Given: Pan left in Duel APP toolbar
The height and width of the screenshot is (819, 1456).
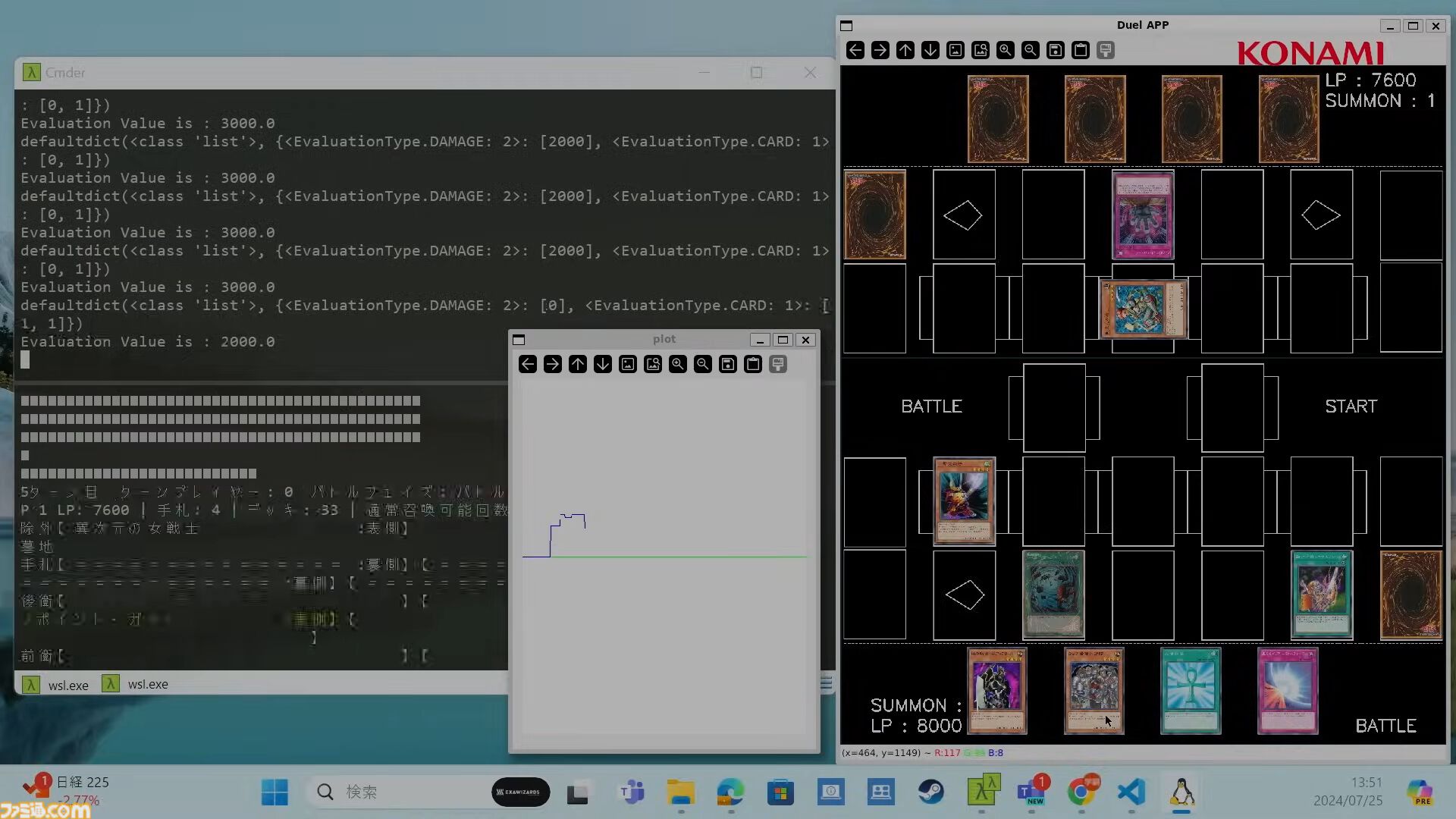Looking at the screenshot, I should pyautogui.click(x=855, y=50).
